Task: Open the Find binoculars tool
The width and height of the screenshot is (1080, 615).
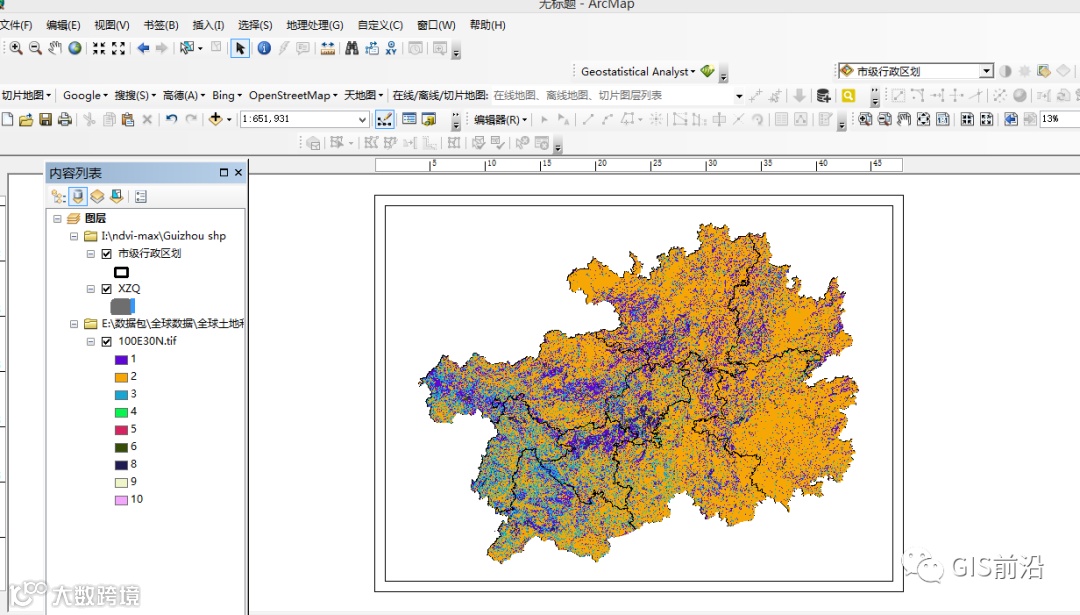Action: click(x=351, y=48)
